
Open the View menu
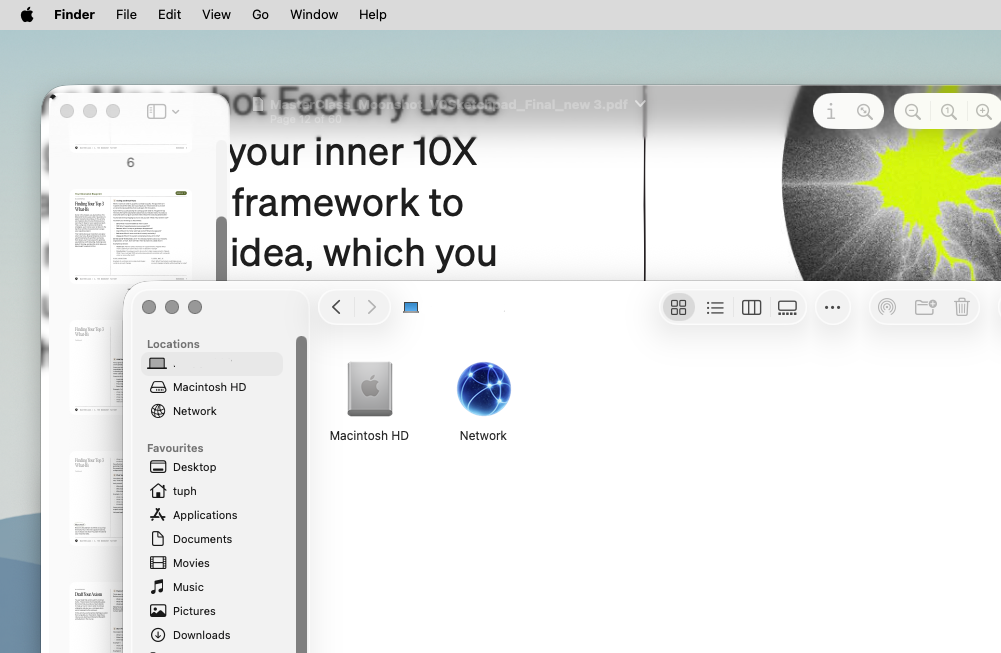point(216,14)
